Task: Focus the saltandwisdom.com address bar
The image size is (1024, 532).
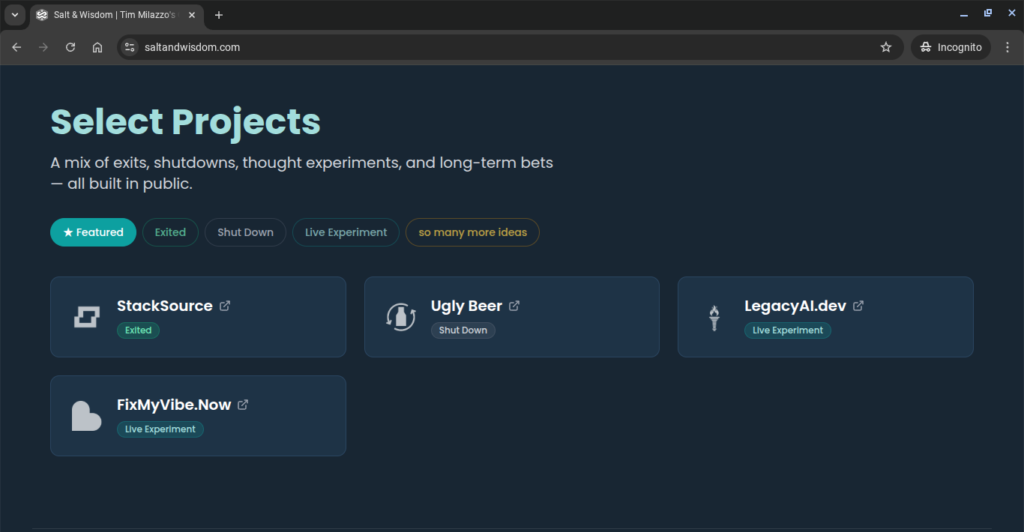Action: pos(509,47)
